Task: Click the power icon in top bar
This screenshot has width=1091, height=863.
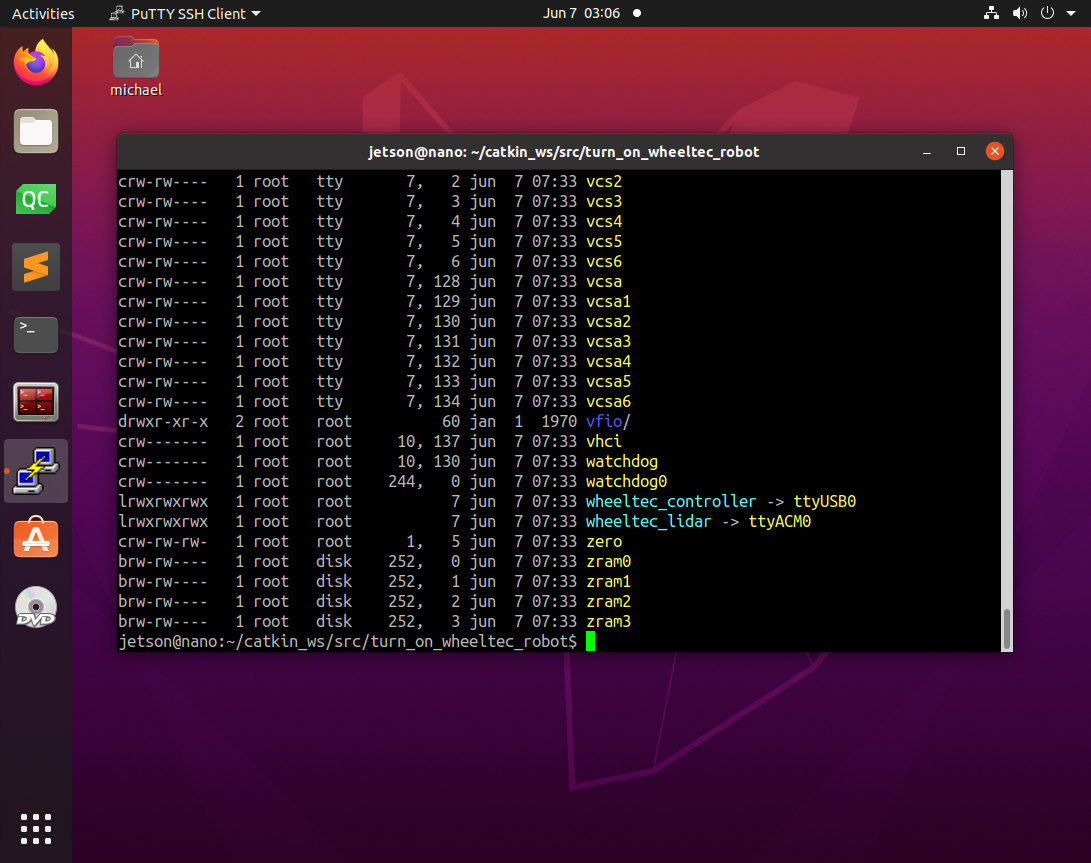Action: point(1046,13)
